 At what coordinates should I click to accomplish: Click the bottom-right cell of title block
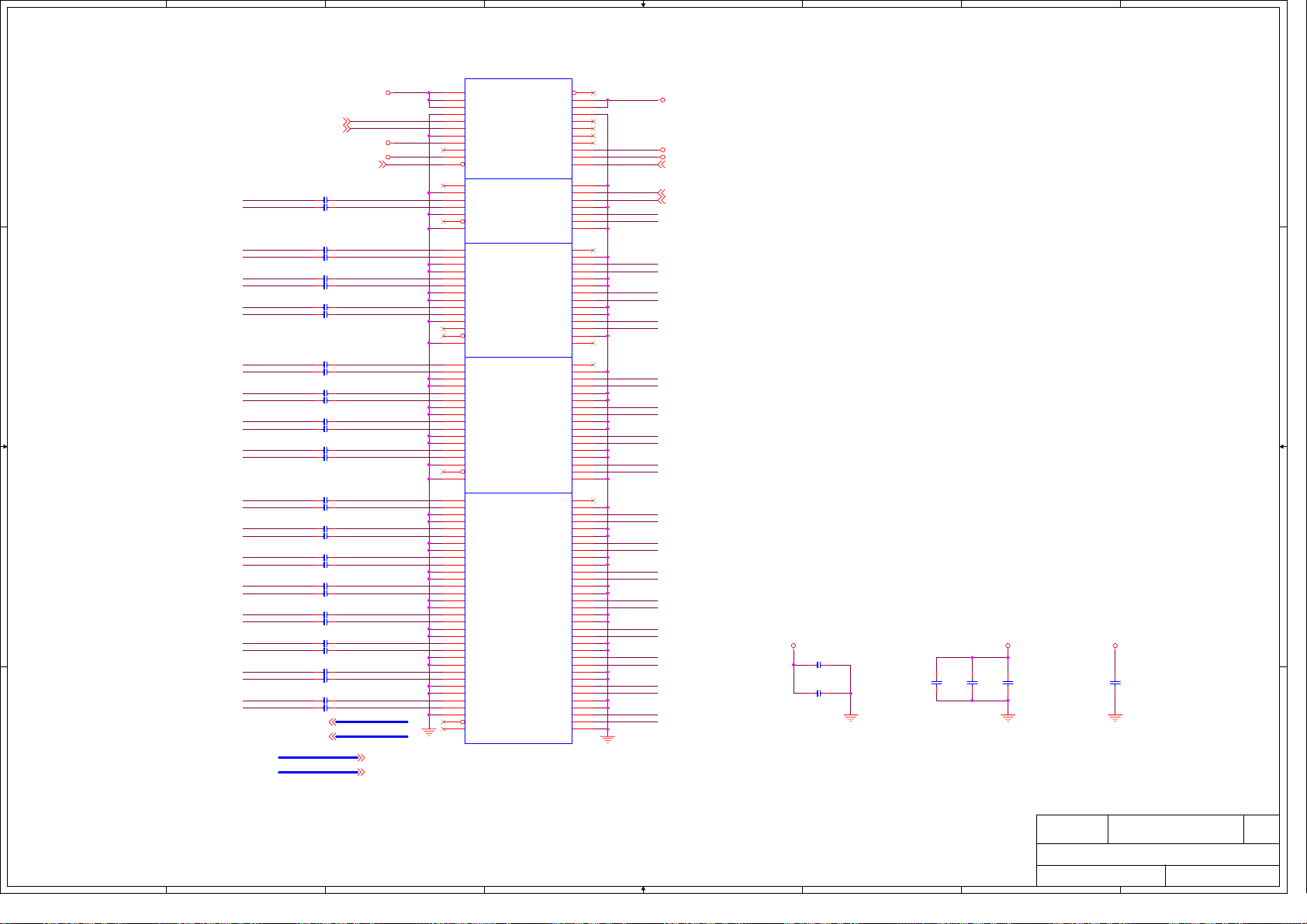1222,875
